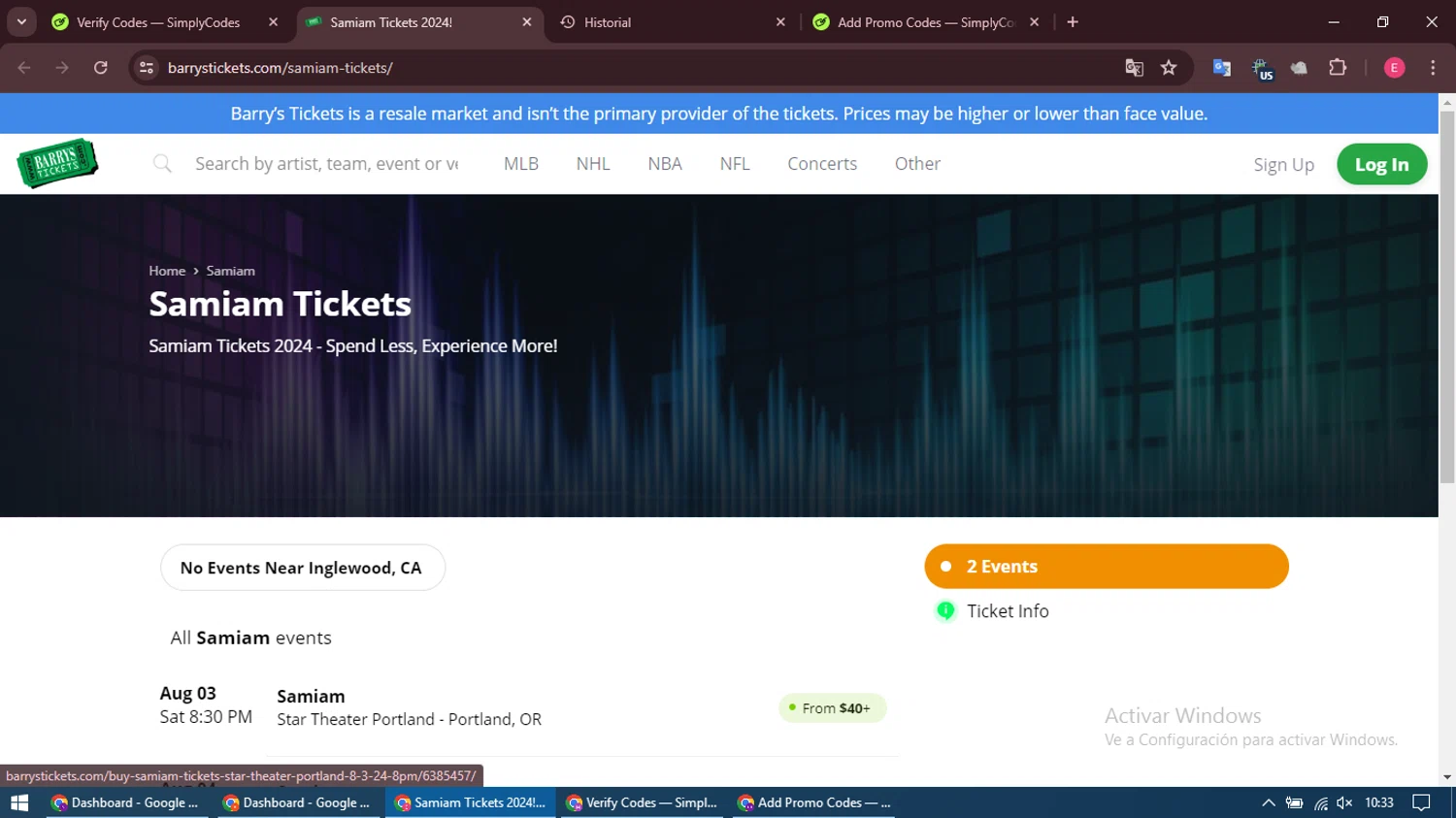Viewport: 1456px width, 818px height.
Task: Open the Ticket Info section
Action: click(1008, 611)
